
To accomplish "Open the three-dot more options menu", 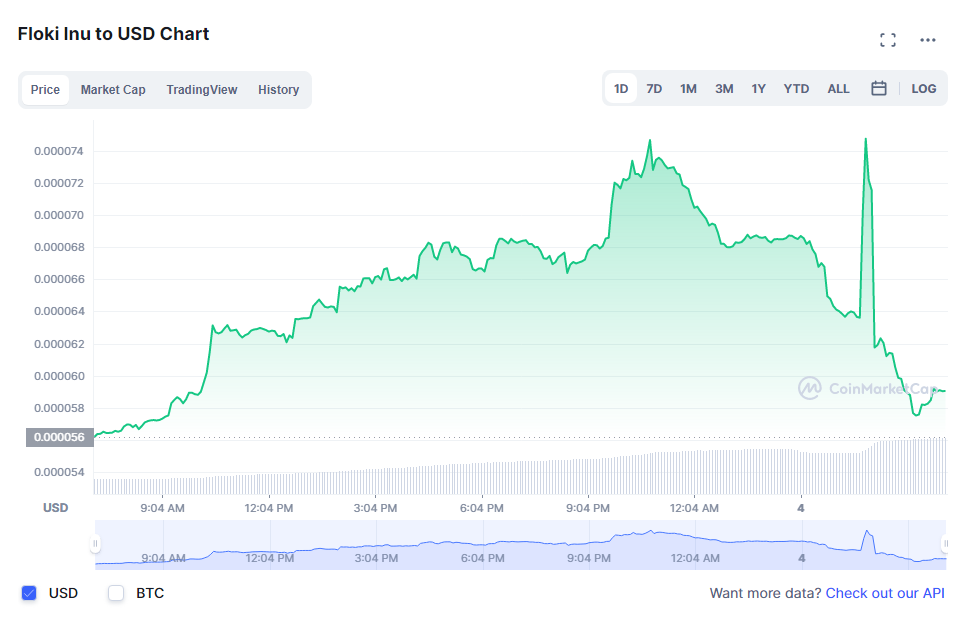I will [928, 40].
